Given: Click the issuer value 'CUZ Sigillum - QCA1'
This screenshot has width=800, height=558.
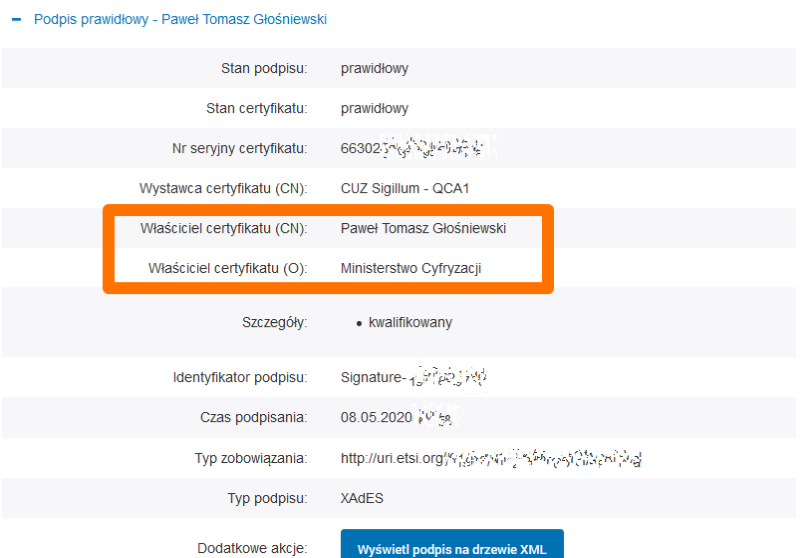Looking at the screenshot, I should pos(405,188).
